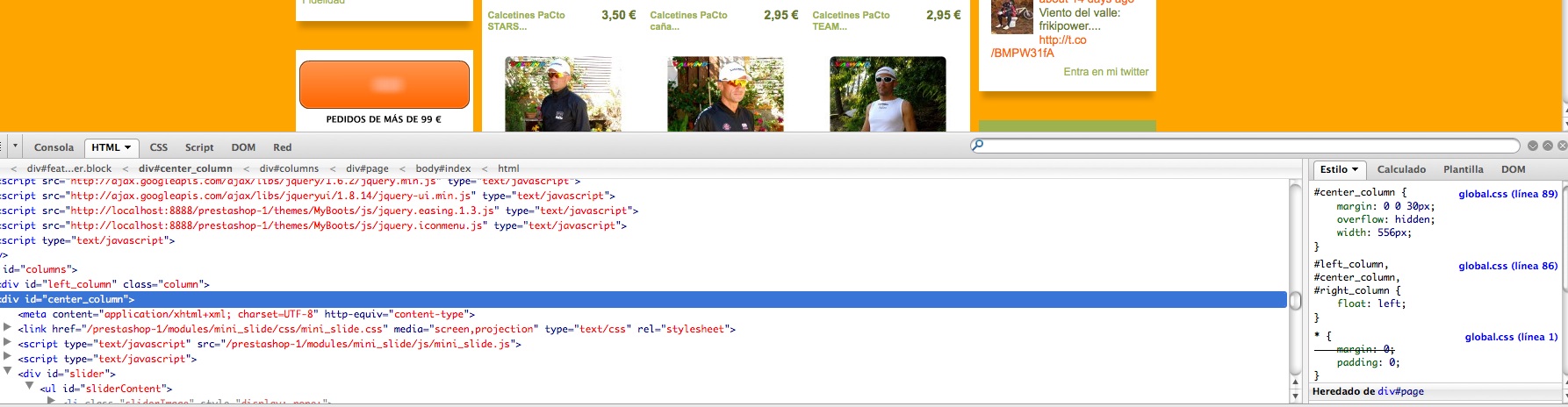The width and height of the screenshot is (1568, 407).
Task: Open the Calcetines PaCto caña product link
Action: pos(688,20)
